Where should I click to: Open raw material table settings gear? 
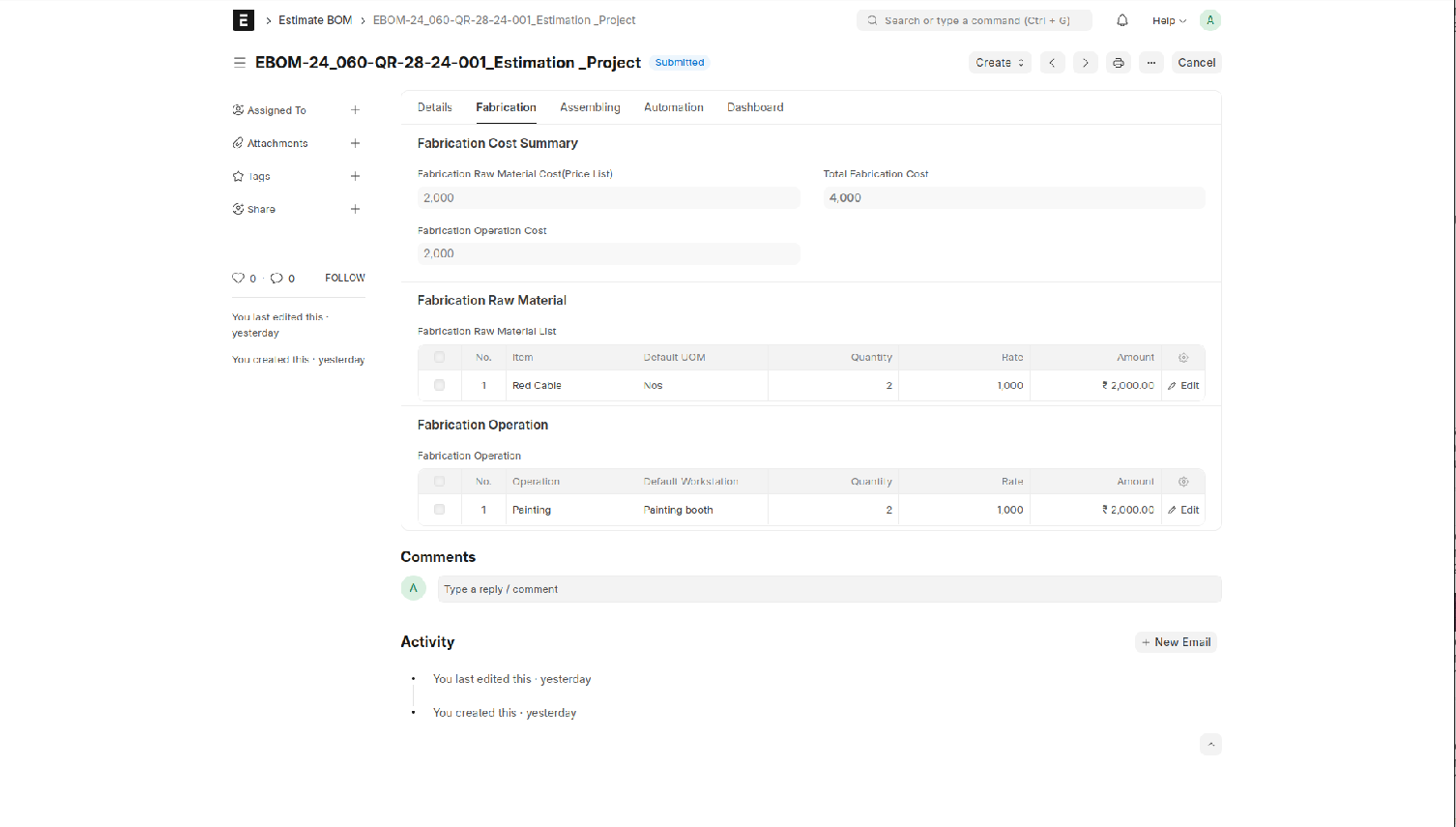click(x=1182, y=358)
